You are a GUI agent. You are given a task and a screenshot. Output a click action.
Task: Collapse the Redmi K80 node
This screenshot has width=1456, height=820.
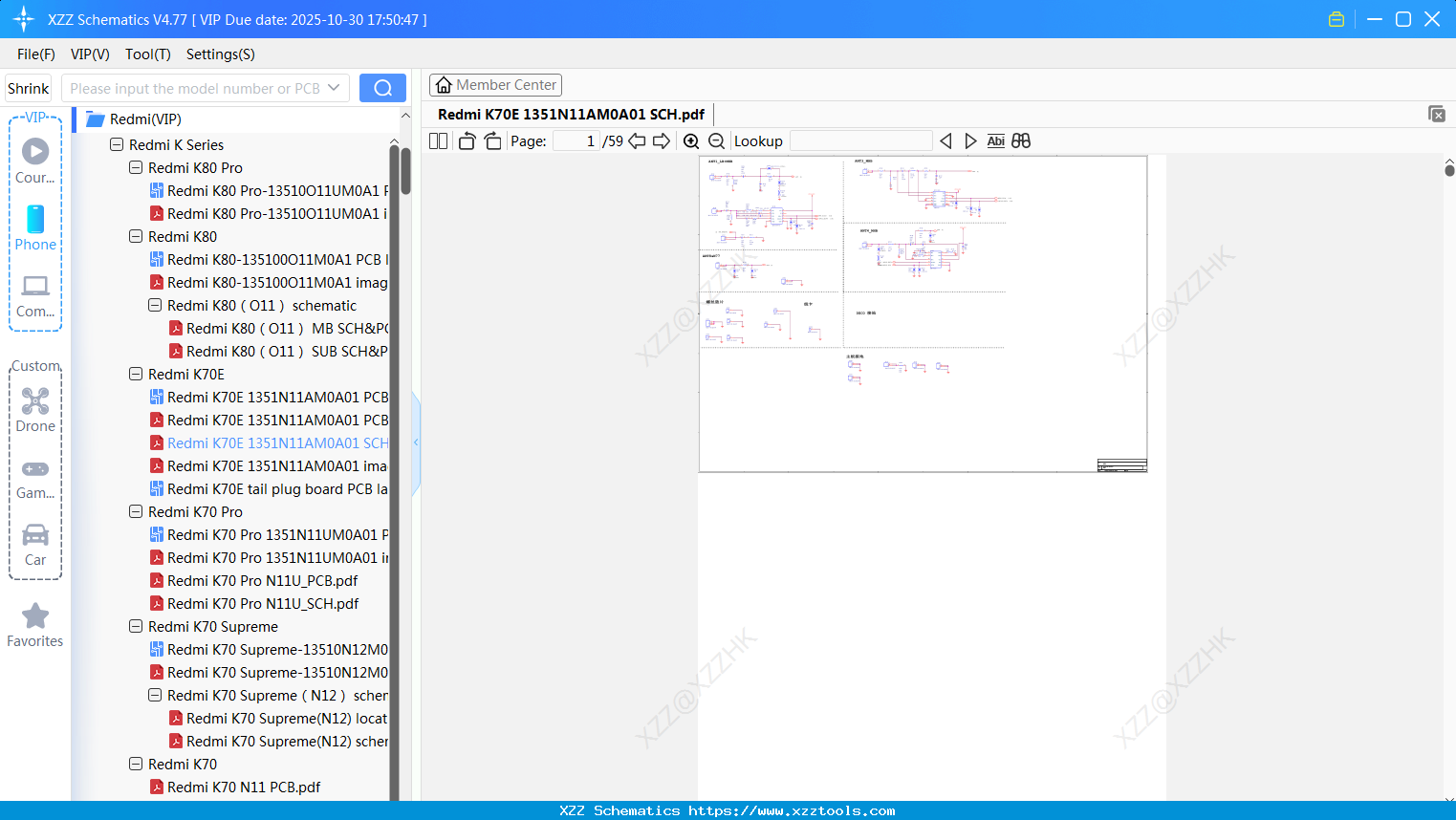tap(136, 236)
